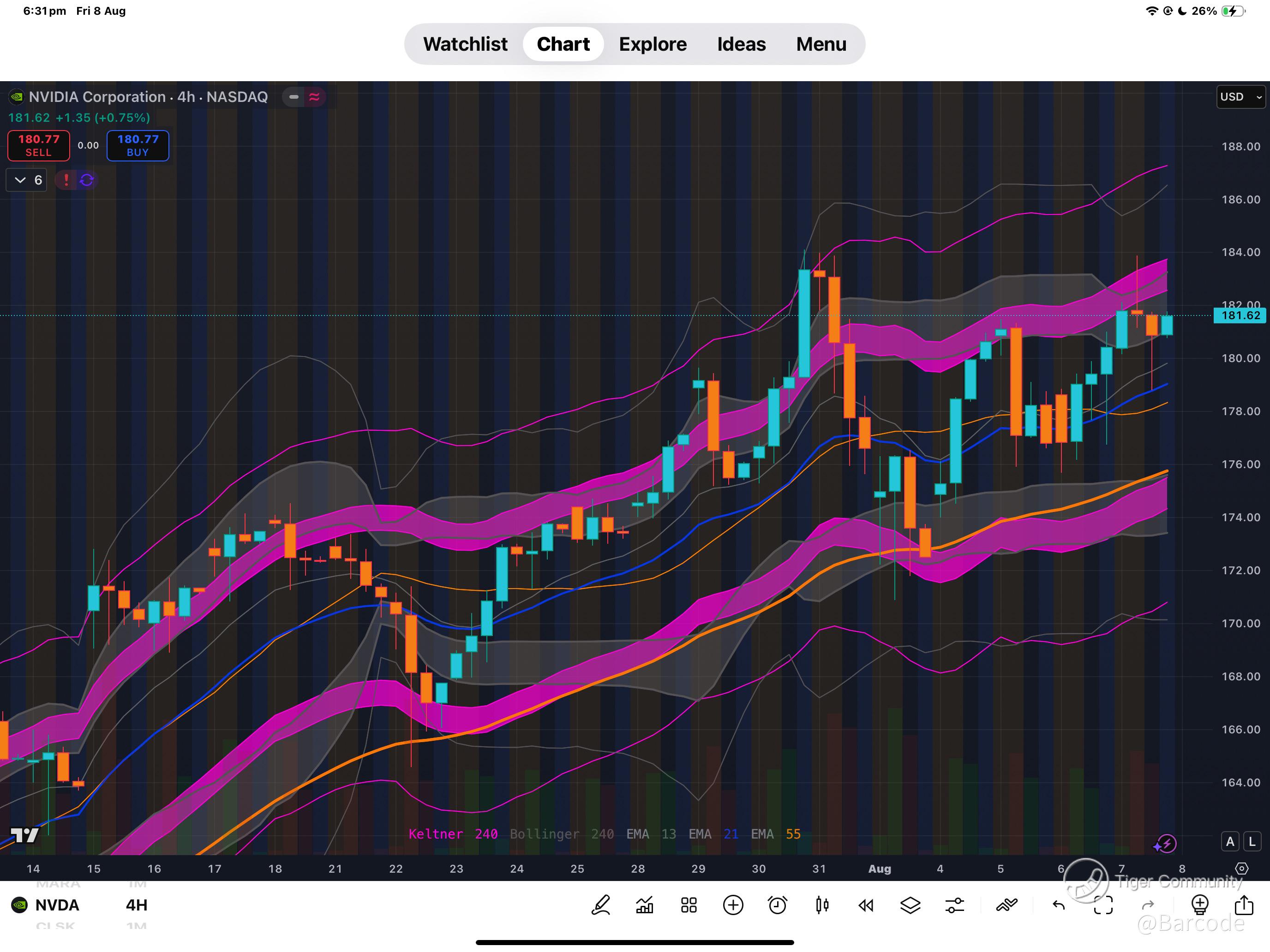1270x952 pixels.
Task: Toggle the hide indicator legend pill button
Action: (x=294, y=97)
